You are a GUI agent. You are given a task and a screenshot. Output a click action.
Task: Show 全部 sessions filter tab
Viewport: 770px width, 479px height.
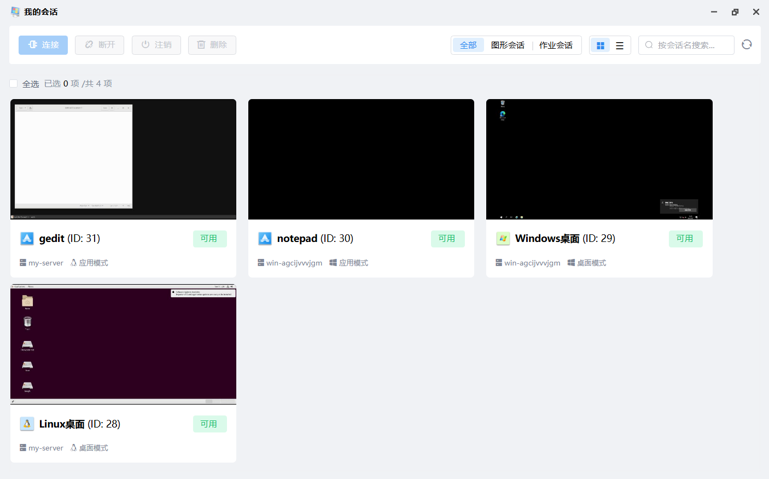pyautogui.click(x=468, y=45)
